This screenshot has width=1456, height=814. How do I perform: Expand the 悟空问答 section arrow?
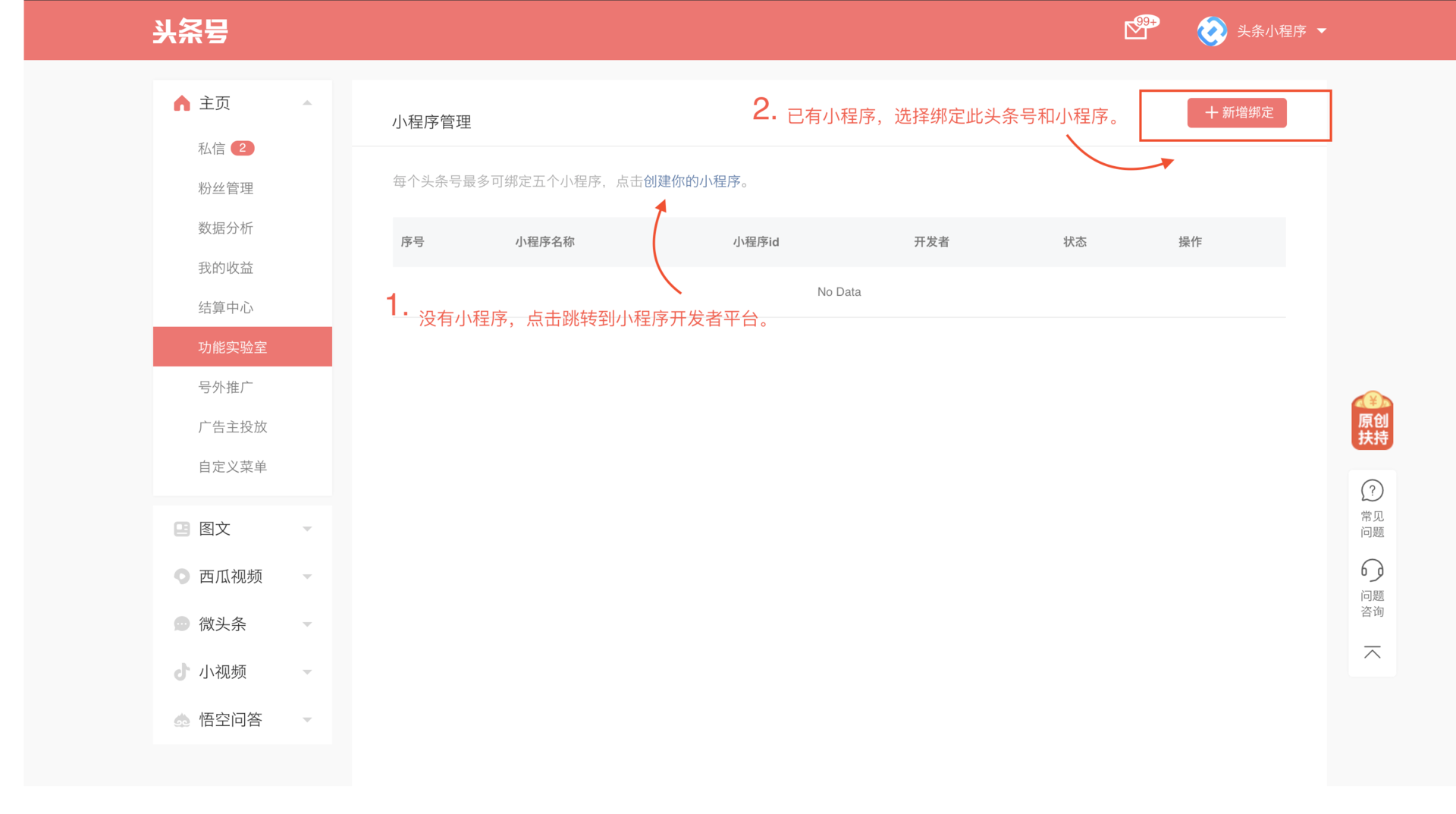[307, 720]
